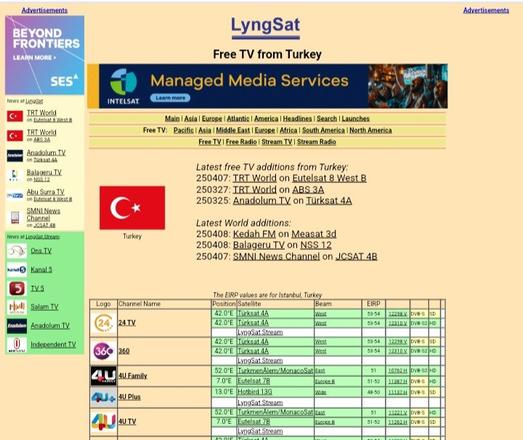523x440 pixels.
Task: Click the Anadolum TV logo in stream list
Action: pyautogui.click(x=17, y=326)
